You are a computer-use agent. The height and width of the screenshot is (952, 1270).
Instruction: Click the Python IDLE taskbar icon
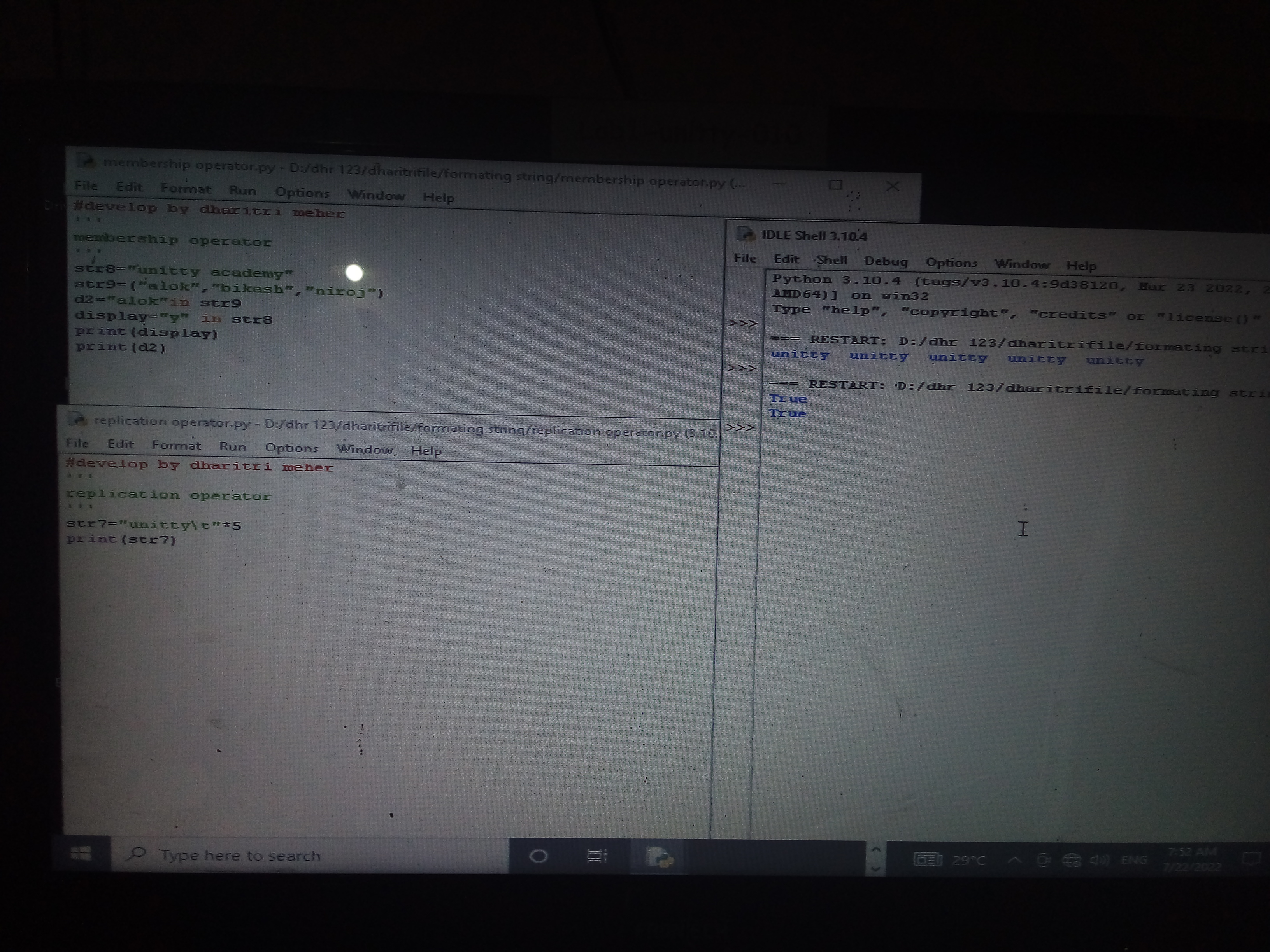tap(660, 858)
